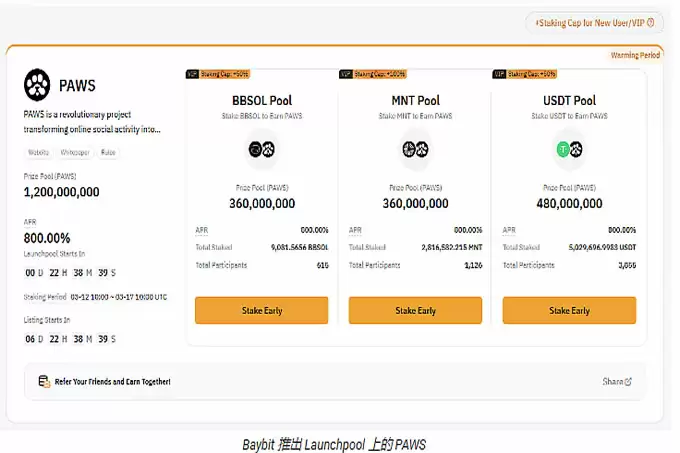Viewport: 680px width, 453px height.
Task: Click Refer Your Friends and Earn Together text
Action: point(113,381)
